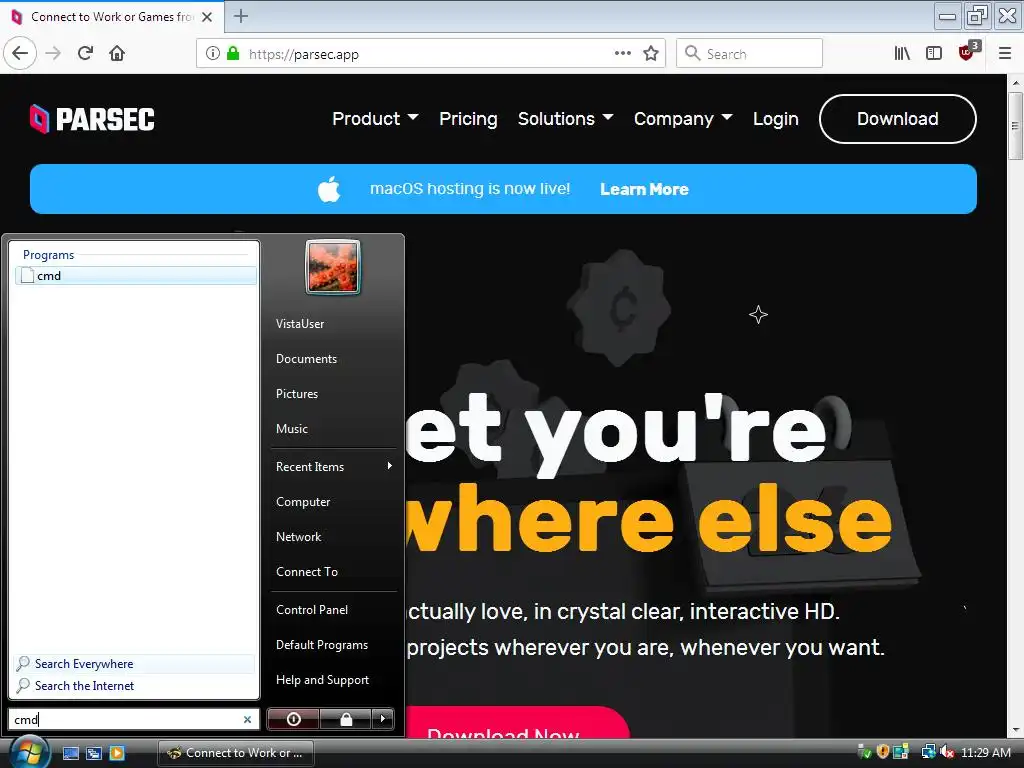Open Computer from Start menu
1024x768 pixels.
(x=303, y=502)
